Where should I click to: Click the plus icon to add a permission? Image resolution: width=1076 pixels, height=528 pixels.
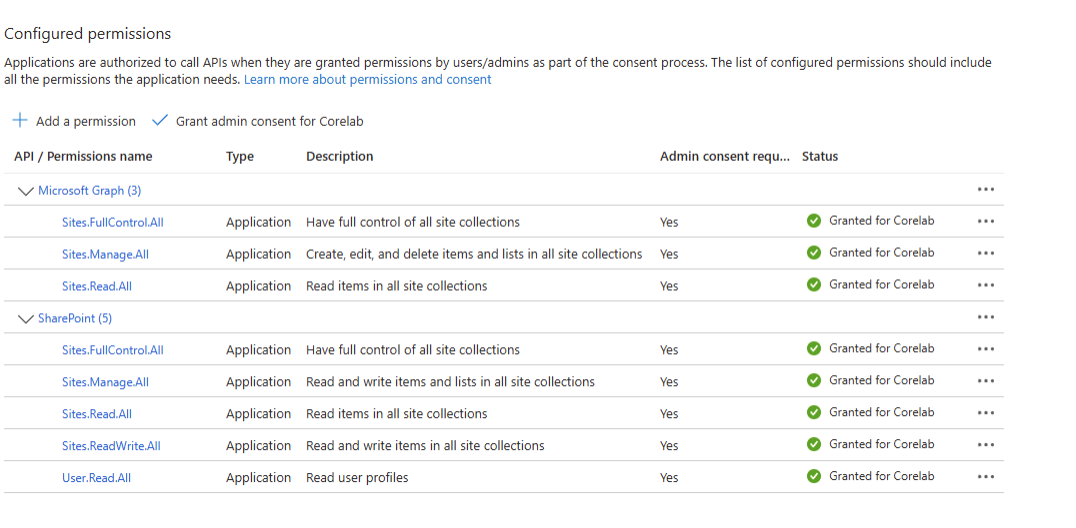[x=20, y=121]
